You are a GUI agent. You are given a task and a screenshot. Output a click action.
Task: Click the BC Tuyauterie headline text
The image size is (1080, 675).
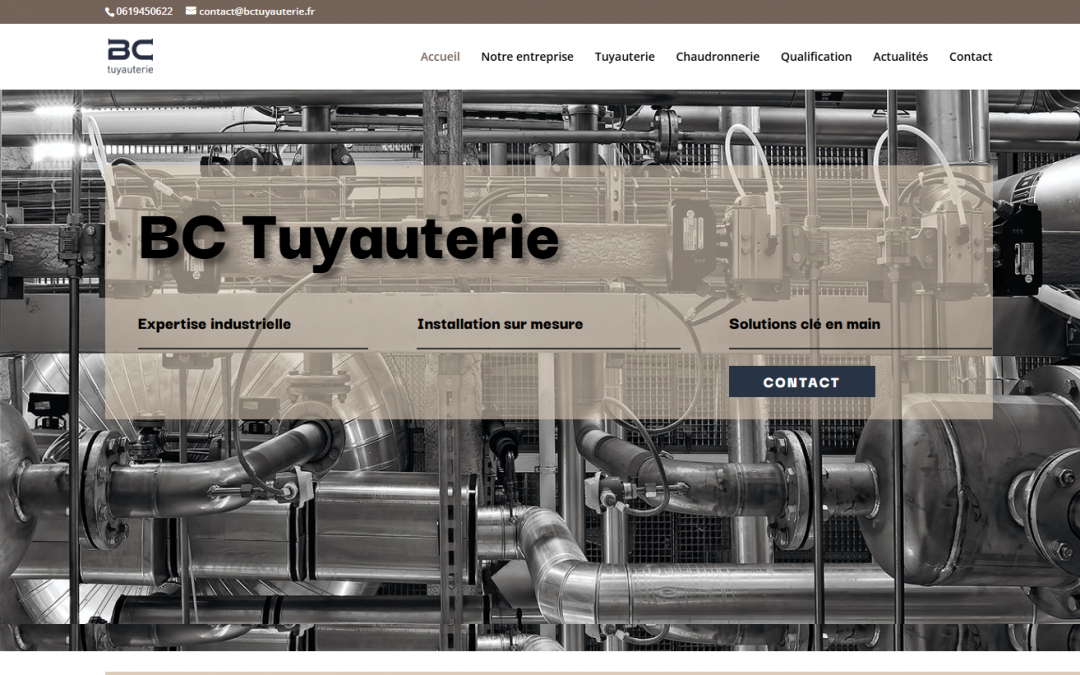[351, 239]
